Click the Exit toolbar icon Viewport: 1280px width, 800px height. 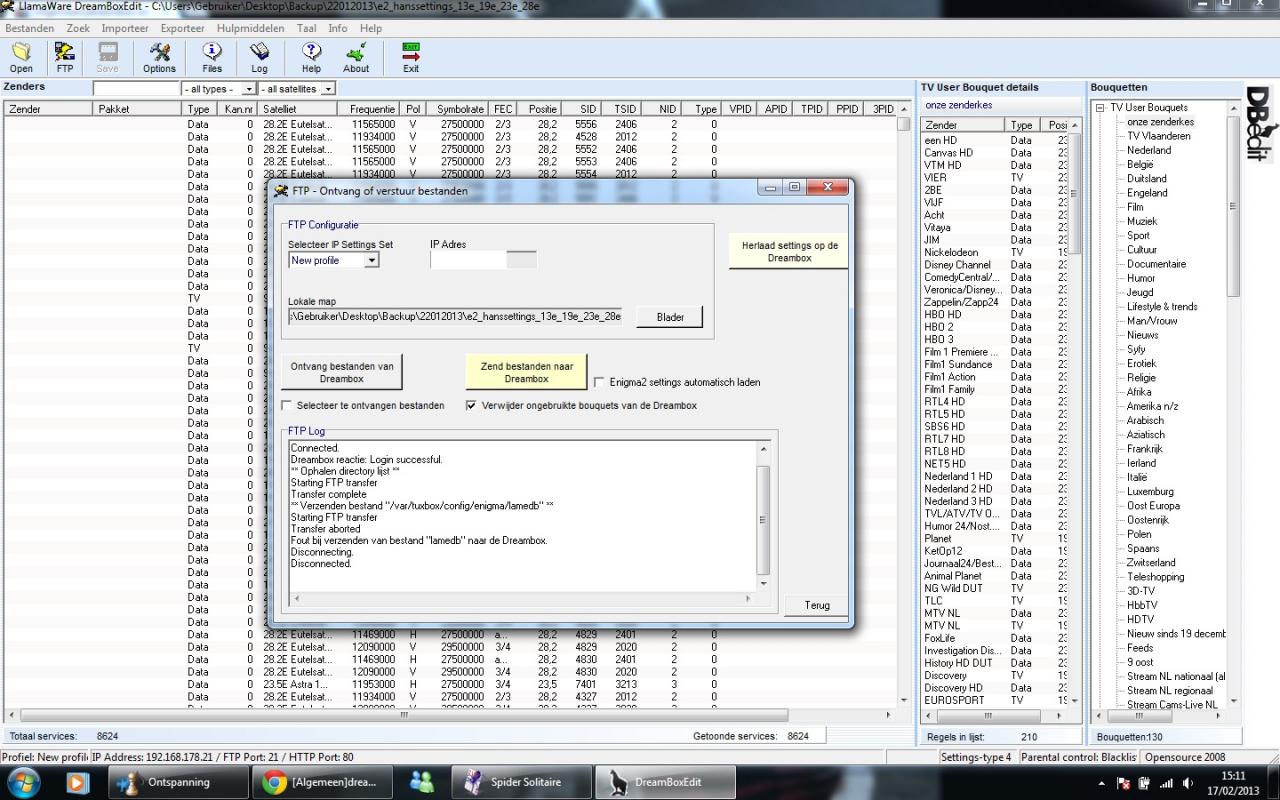pyautogui.click(x=411, y=58)
